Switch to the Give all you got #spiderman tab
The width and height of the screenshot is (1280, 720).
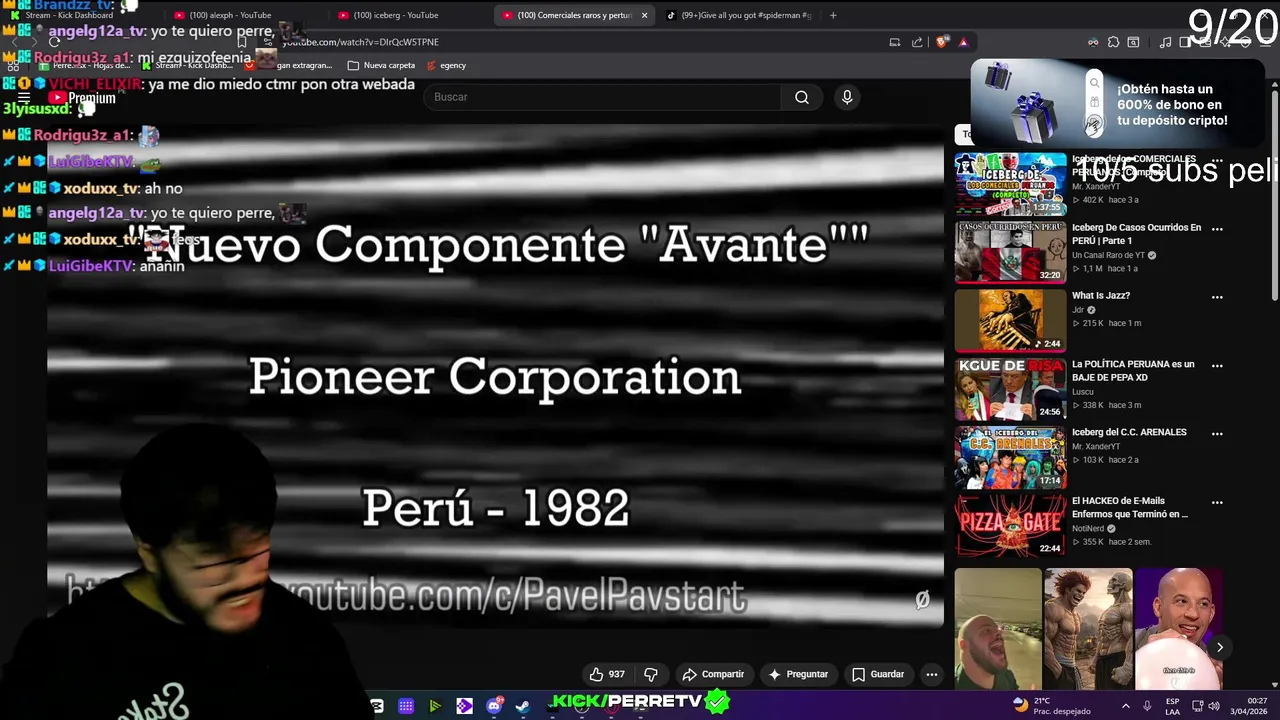(x=740, y=15)
